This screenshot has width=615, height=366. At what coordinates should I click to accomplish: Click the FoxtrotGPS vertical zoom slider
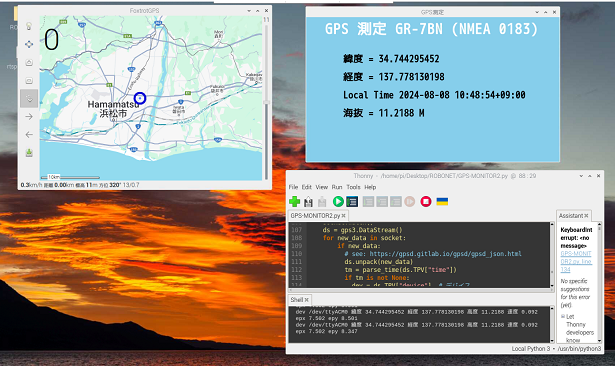click(266, 102)
